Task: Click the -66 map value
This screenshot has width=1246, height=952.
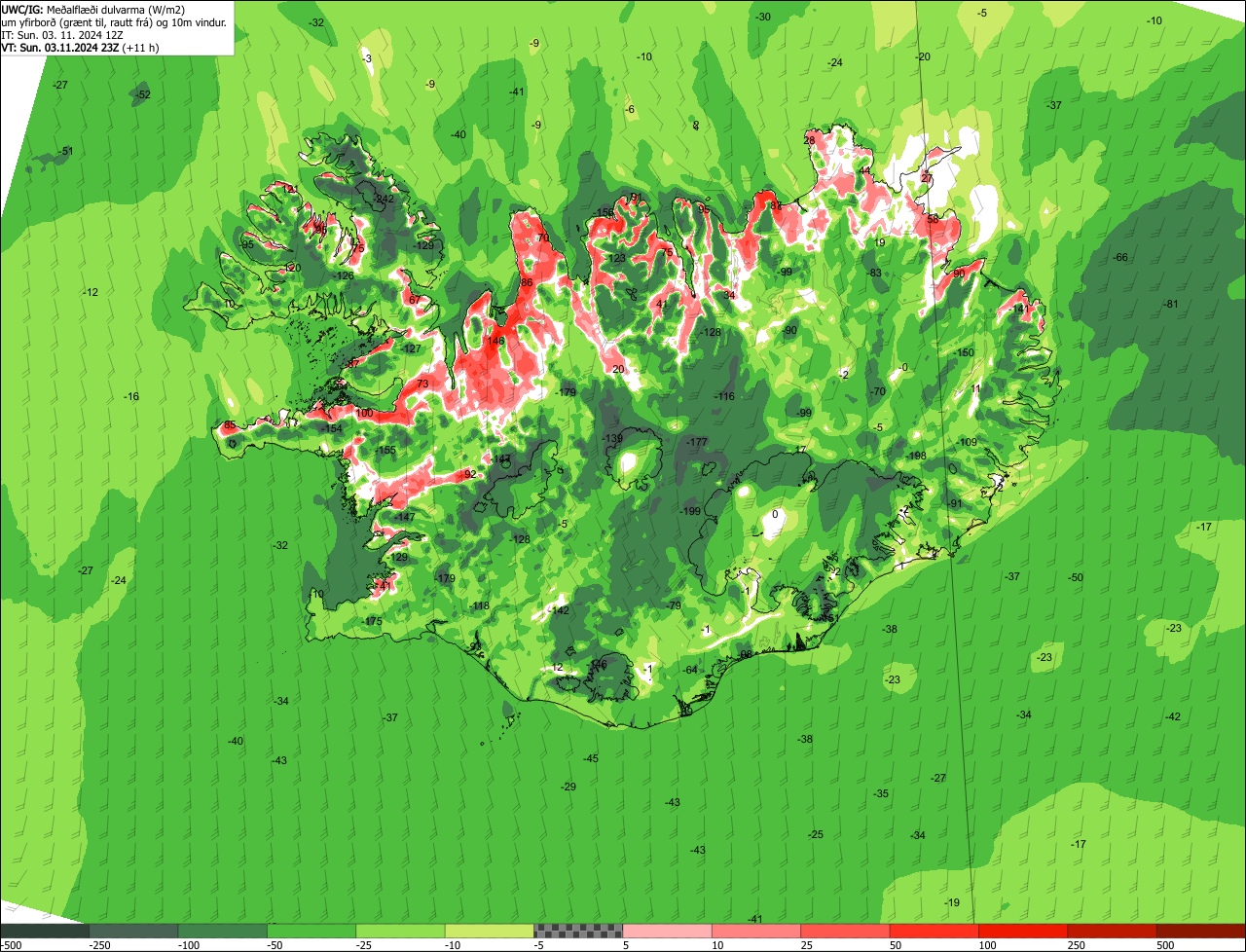Action: pyautogui.click(x=1119, y=257)
